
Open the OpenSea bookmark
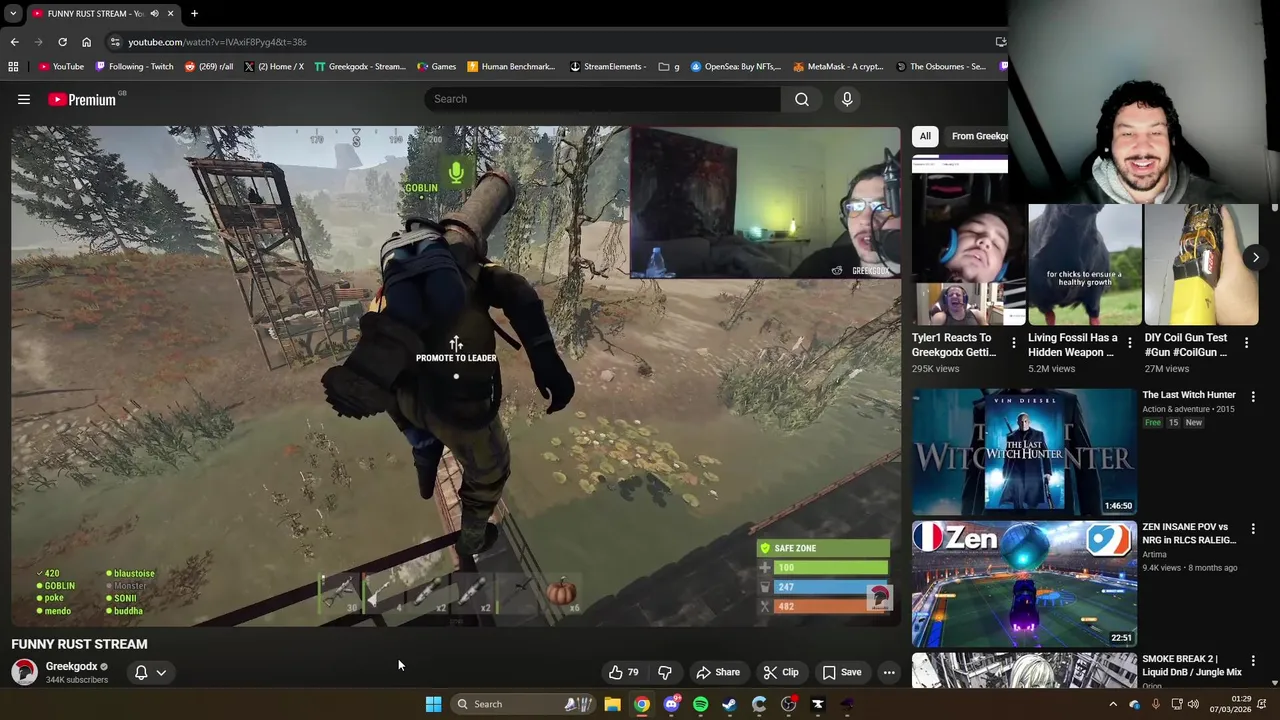(736, 67)
